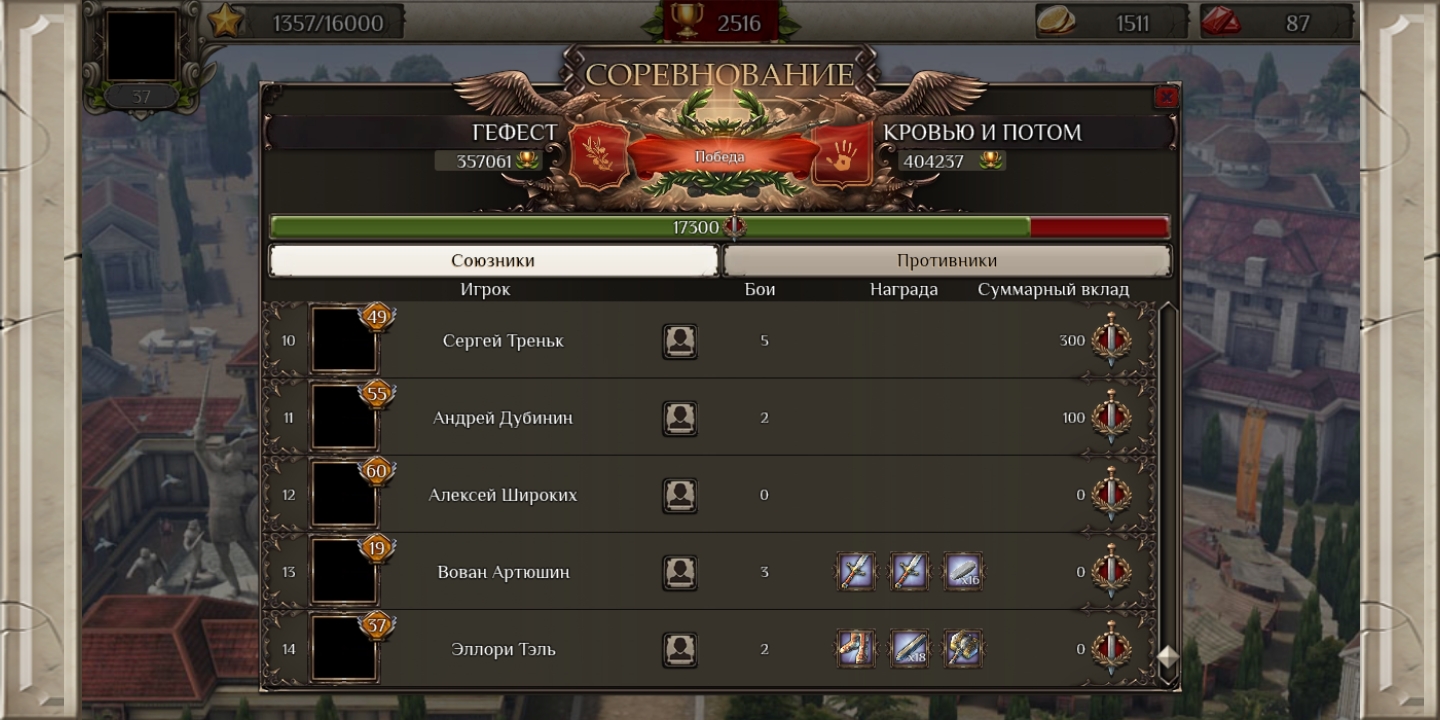This screenshot has width=1440, height=720.
Task: Click the Кровью и потом hand emblem
Action: pyautogui.click(x=842, y=156)
